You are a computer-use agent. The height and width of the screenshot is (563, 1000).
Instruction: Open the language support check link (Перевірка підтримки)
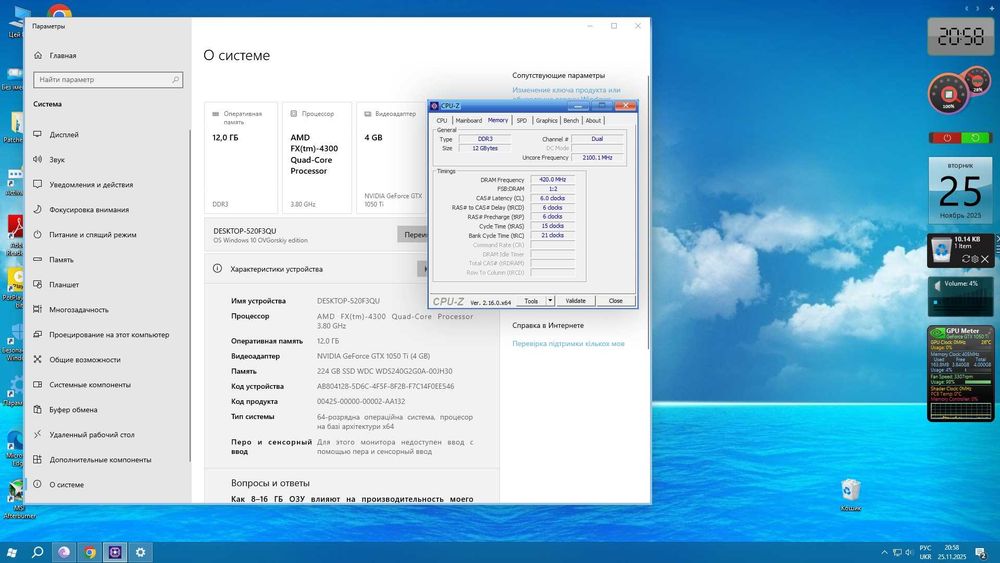click(568, 344)
